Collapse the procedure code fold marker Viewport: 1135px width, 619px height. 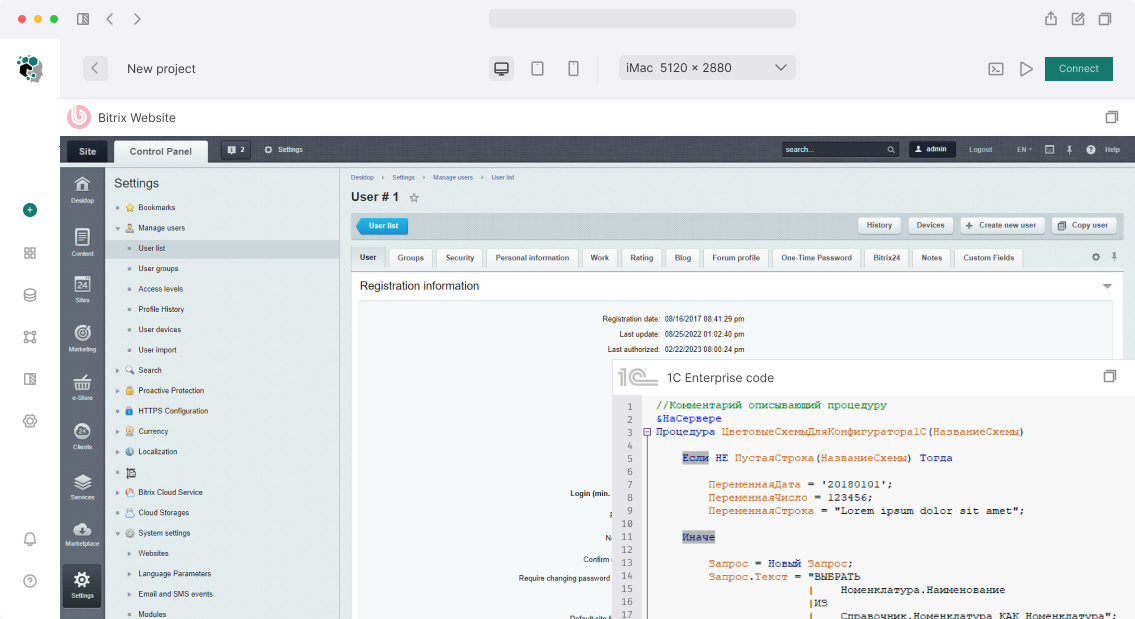[x=647, y=432]
